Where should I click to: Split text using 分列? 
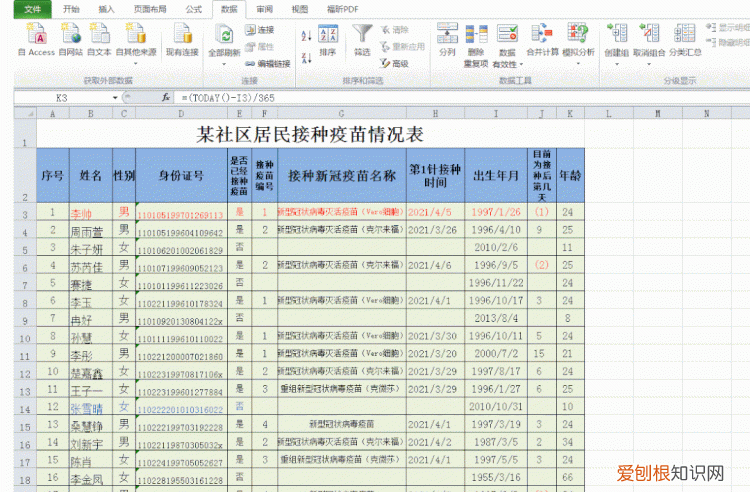pos(447,40)
